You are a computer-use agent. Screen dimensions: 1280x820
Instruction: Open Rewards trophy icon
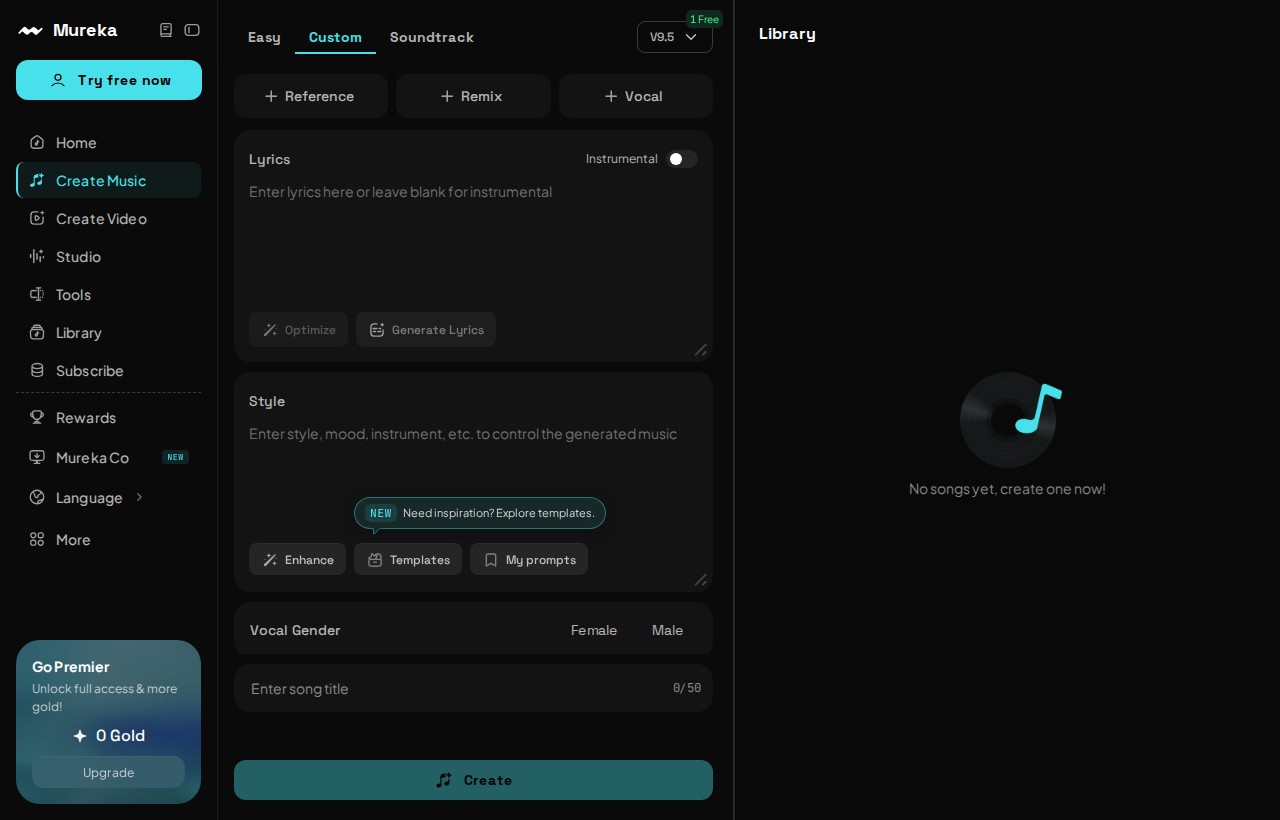coord(37,417)
